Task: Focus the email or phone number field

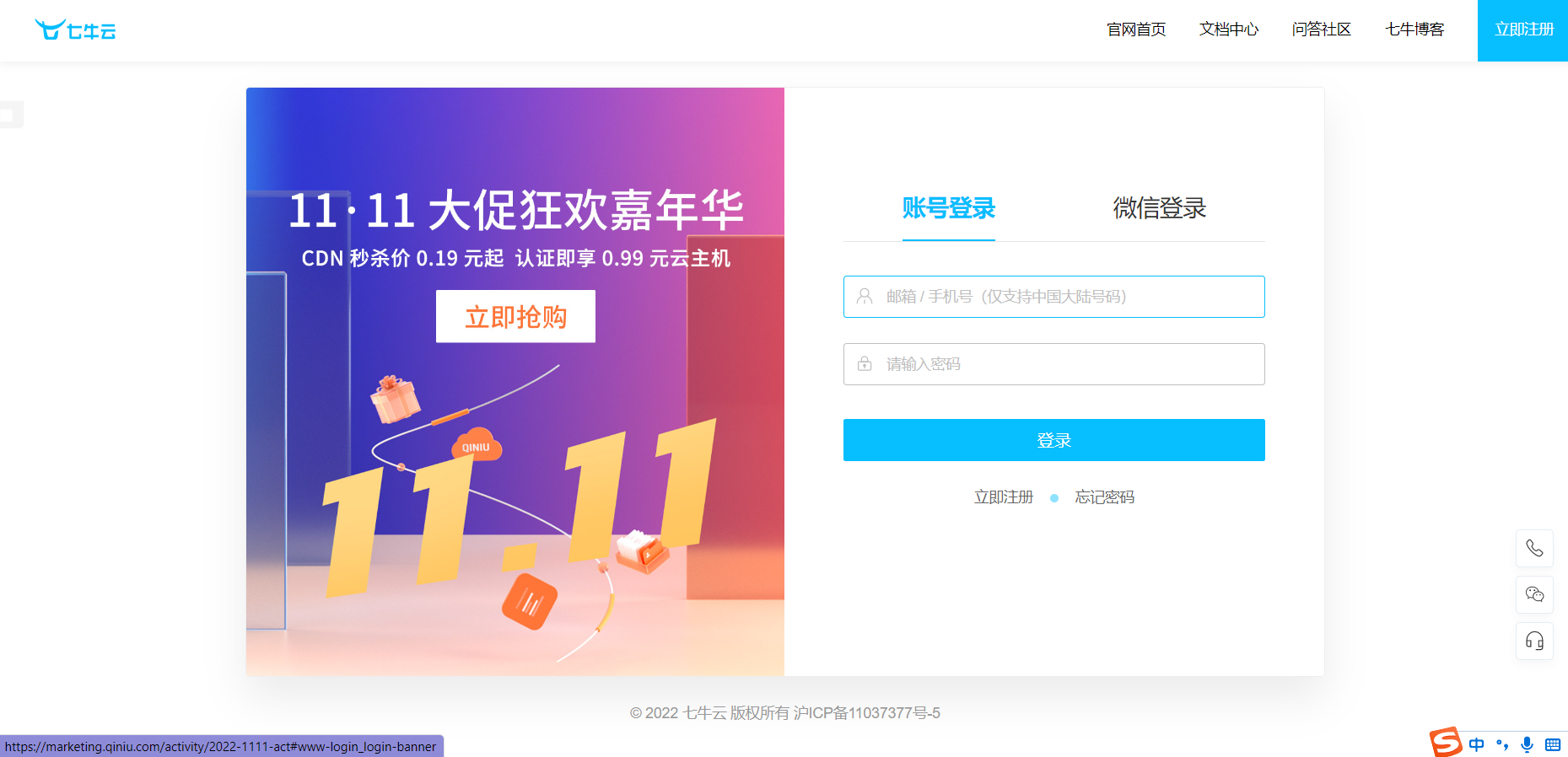Action: pyautogui.click(x=1054, y=297)
